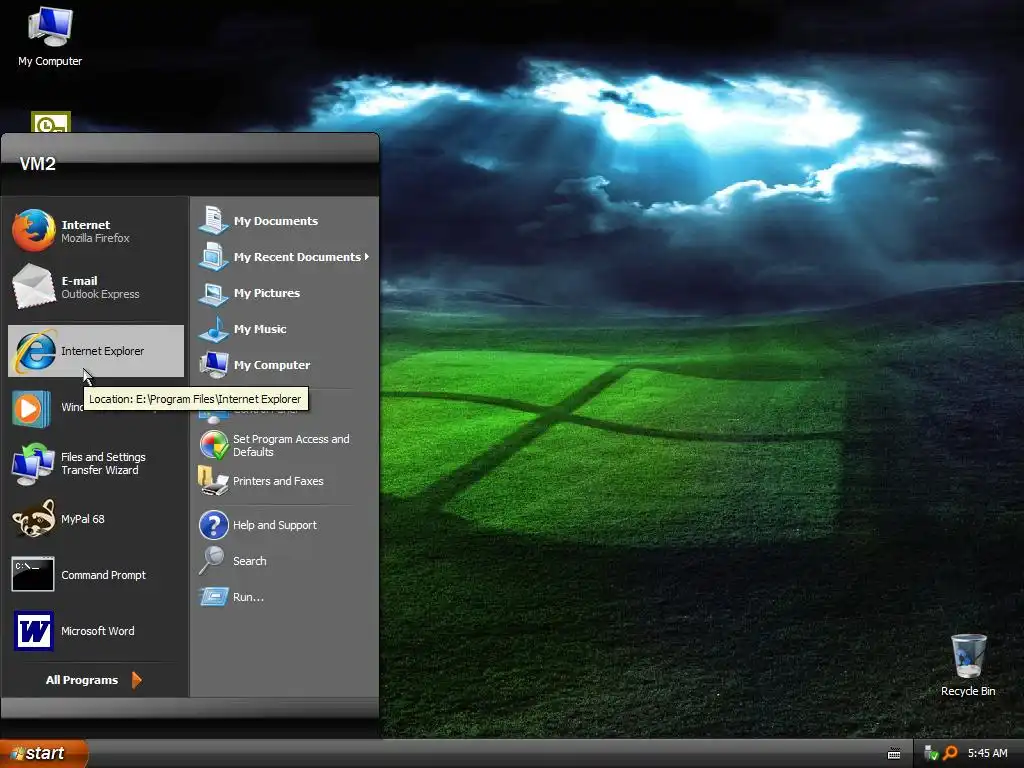Open My Computer icon in start menu
The image size is (1024, 768).
[x=214, y=364]
